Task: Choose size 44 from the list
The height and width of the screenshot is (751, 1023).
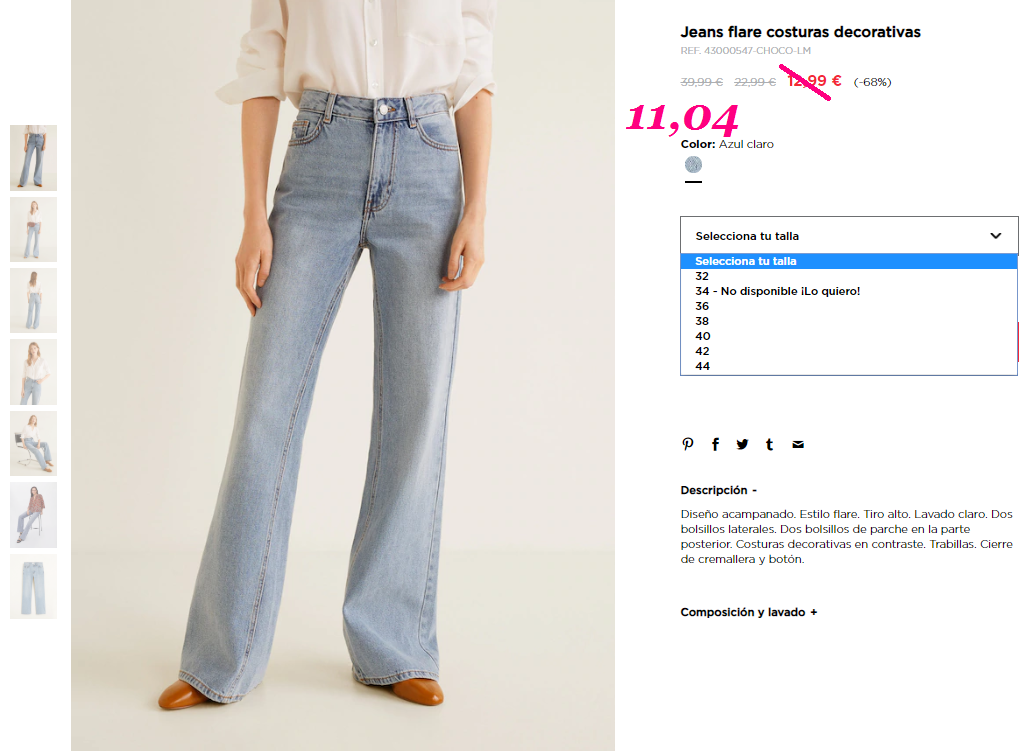Action: tap(849, 366)
